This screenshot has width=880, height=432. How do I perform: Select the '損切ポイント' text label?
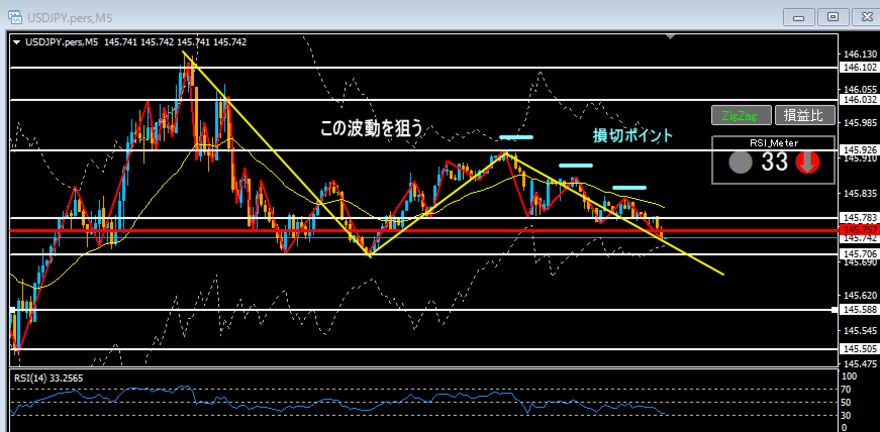[633, 135]
